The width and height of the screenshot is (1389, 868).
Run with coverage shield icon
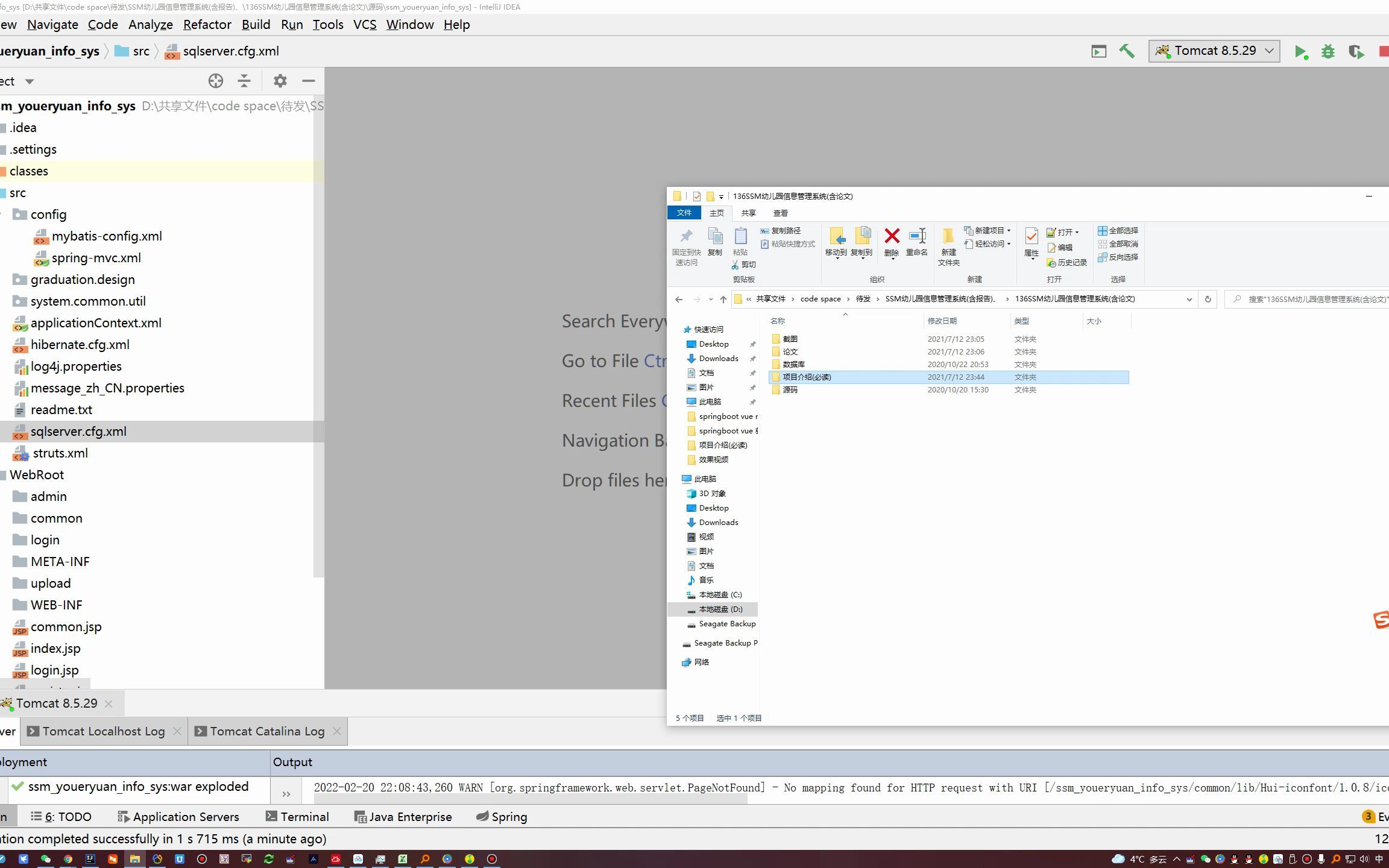pos(1356,52)
